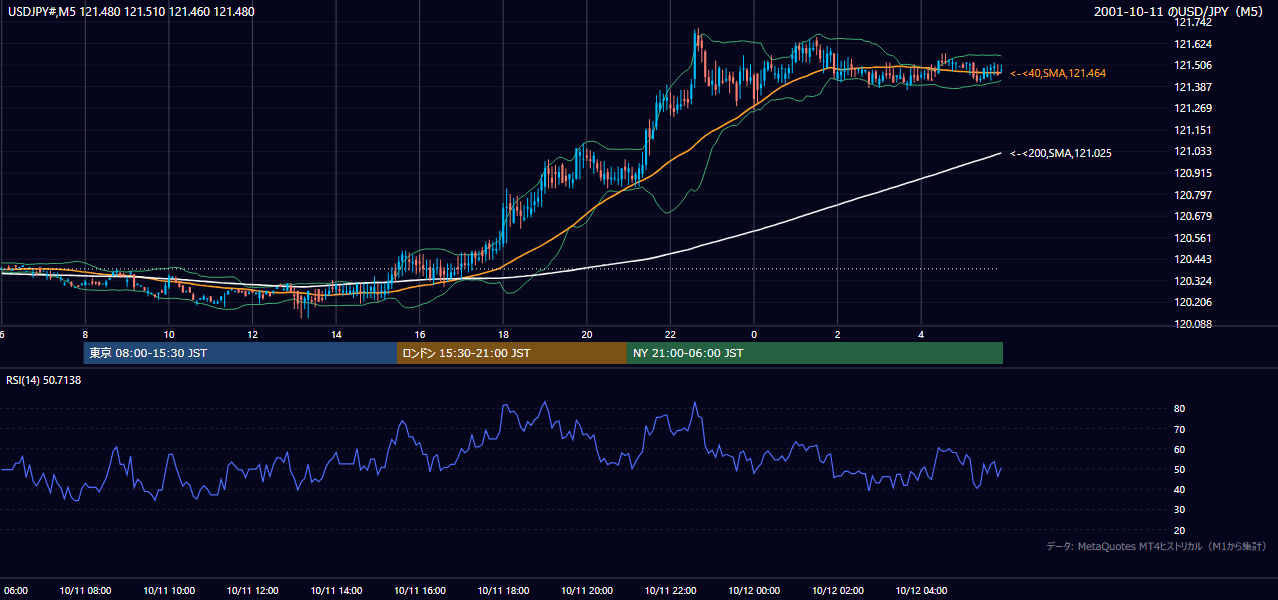Click the 10/11 08:00 time axis label
This screenshot has height=600, width=1278.
point(85,591)
